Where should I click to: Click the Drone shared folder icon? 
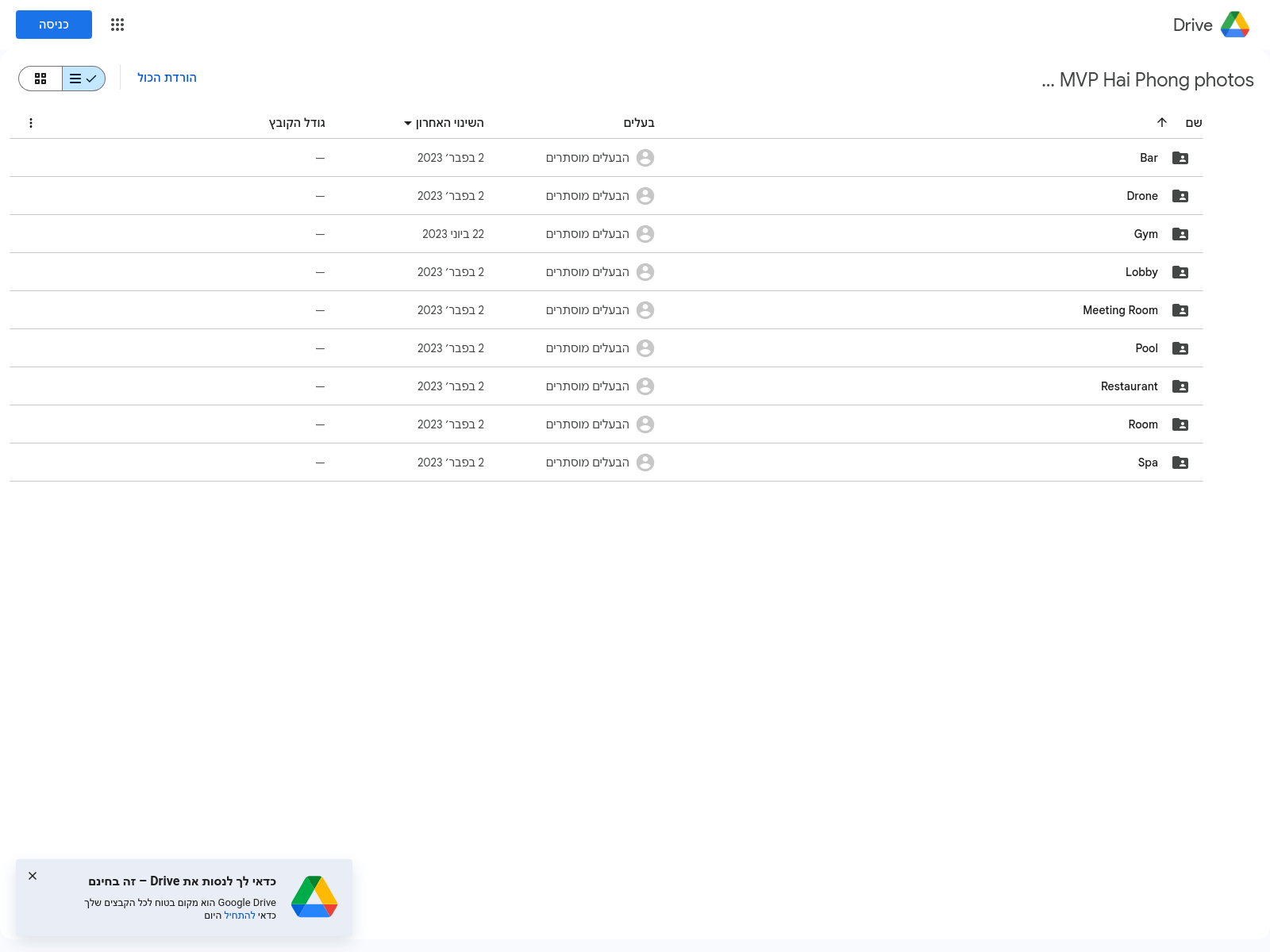(1180, 196)
